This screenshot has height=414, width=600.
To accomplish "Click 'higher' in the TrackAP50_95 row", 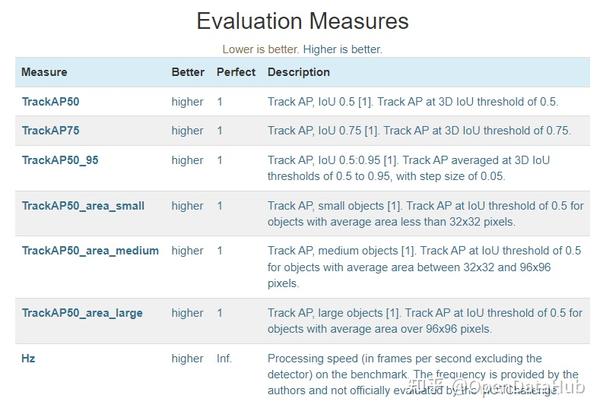I will coord(187,160).
